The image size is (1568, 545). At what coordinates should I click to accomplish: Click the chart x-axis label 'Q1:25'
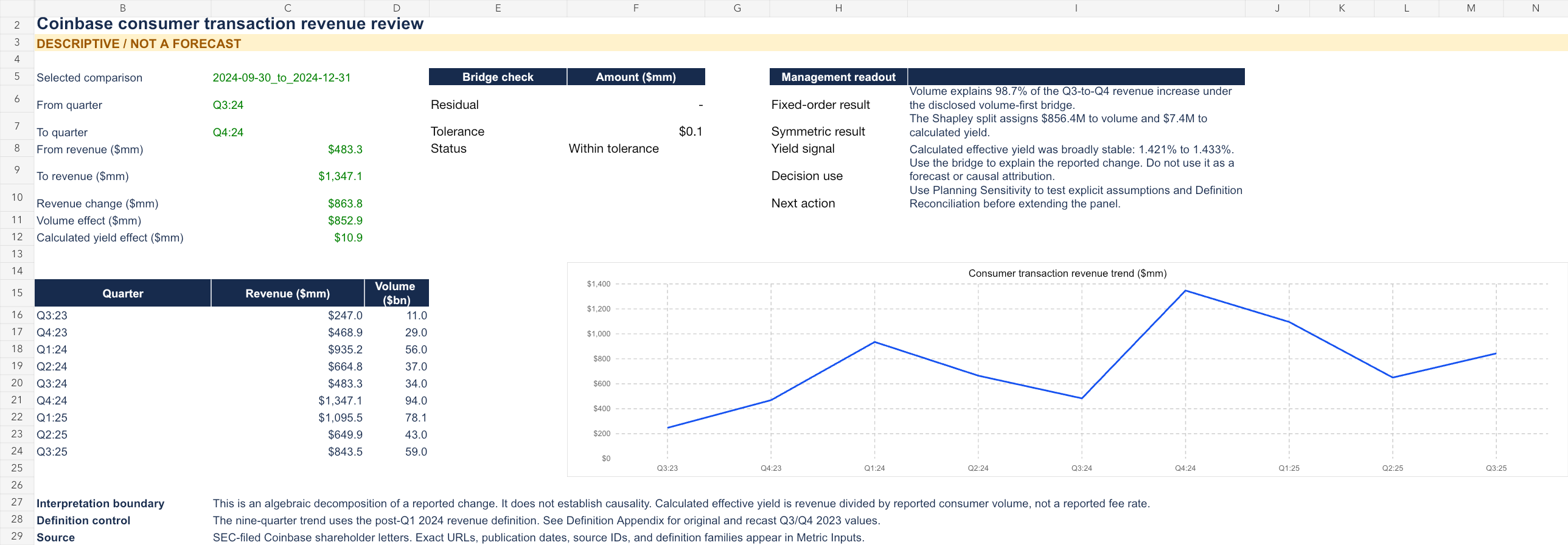point(1289,468)
